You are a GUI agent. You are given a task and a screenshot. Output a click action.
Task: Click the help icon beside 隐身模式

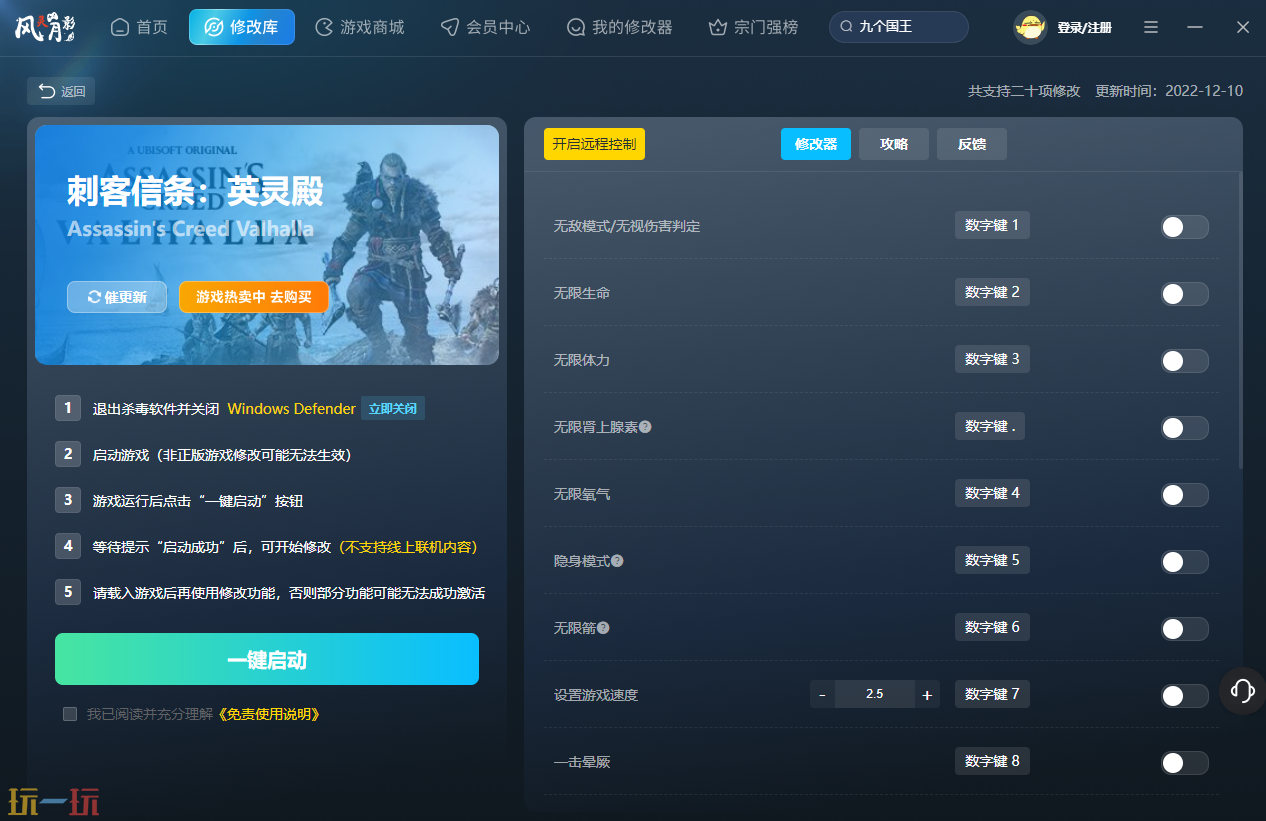[x=617, y=561]
